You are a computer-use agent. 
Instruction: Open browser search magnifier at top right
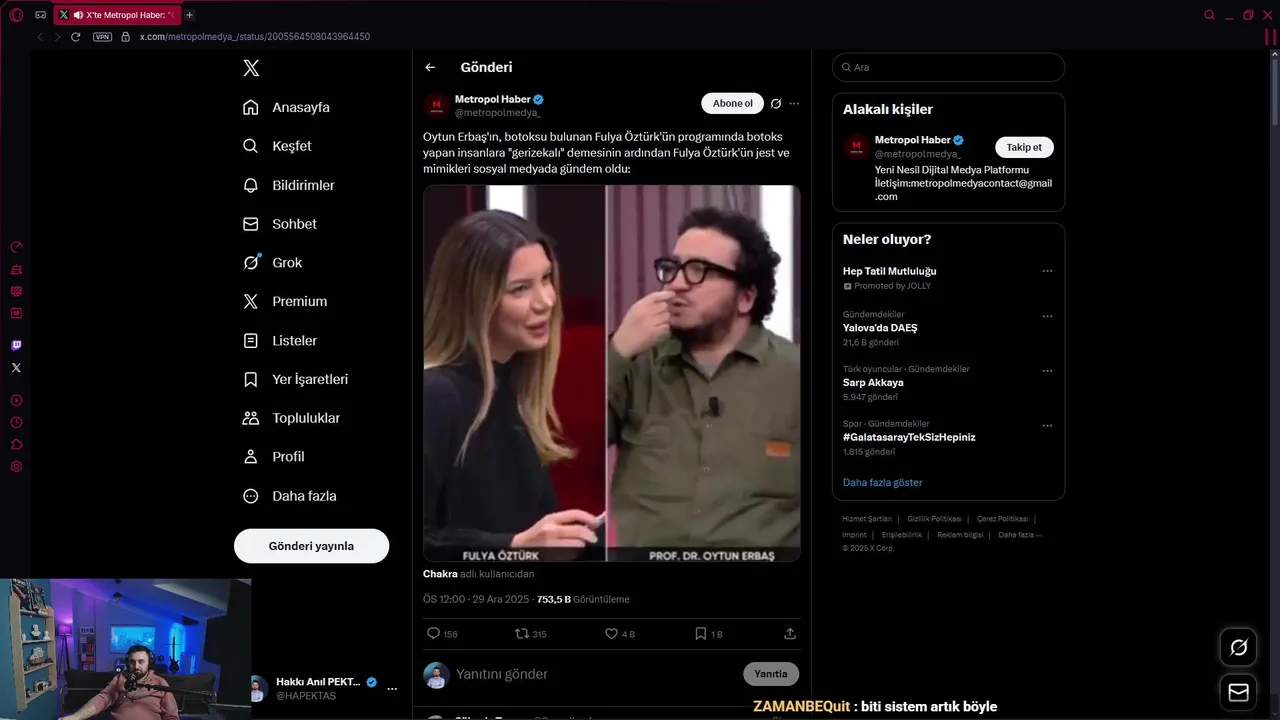coord(1210,15)
